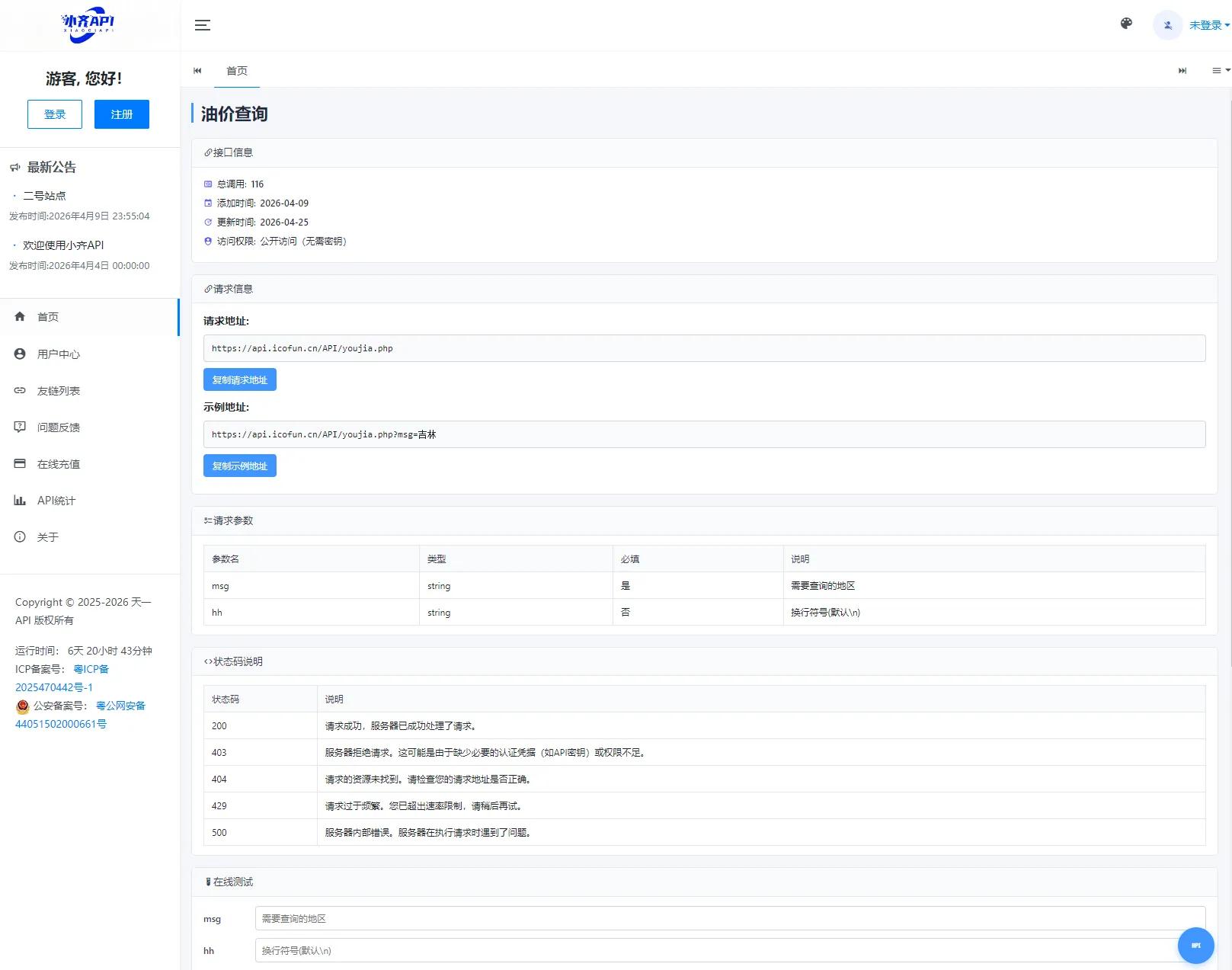Open the 粤ICP备 record link
The image size is (1232, 970).
click(91, 669)
